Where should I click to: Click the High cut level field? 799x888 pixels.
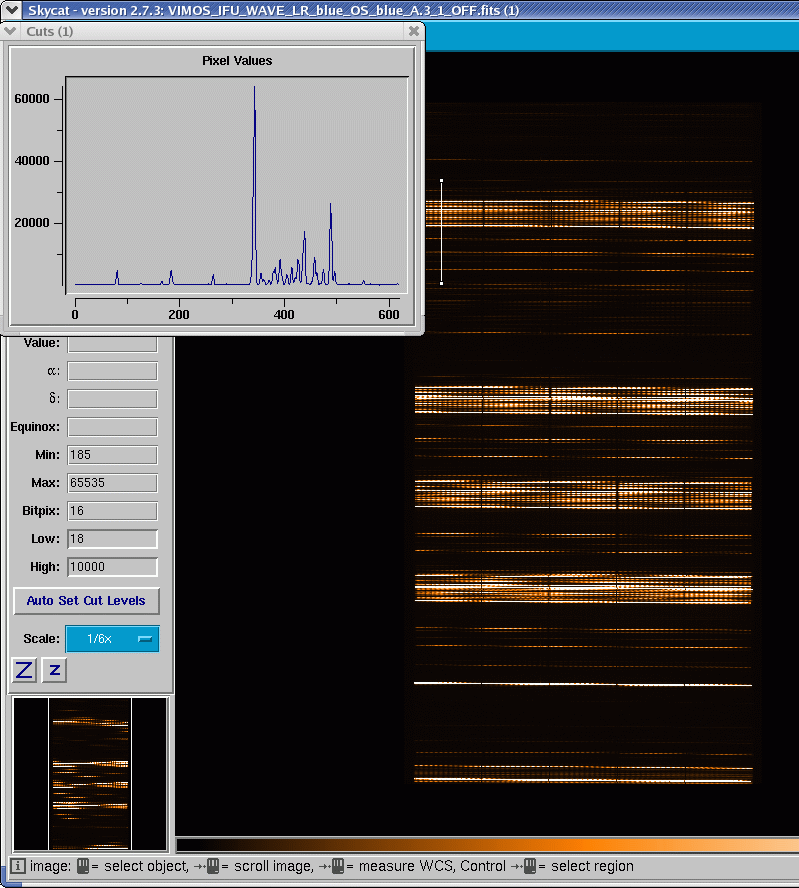112,567
